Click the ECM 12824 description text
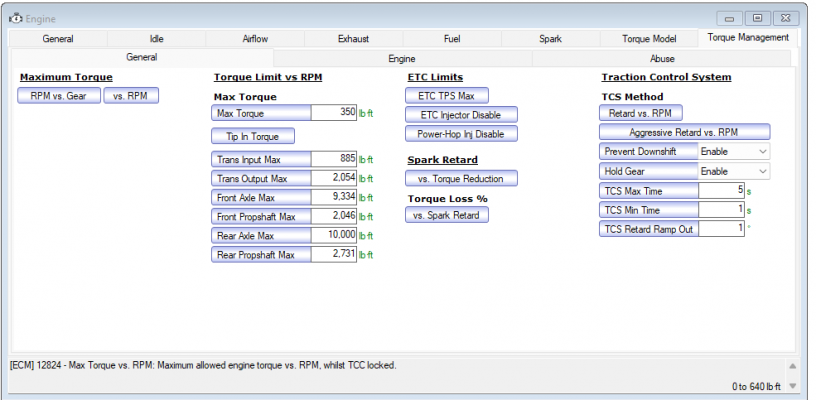The image size is (816, 400). pos(203,366)
